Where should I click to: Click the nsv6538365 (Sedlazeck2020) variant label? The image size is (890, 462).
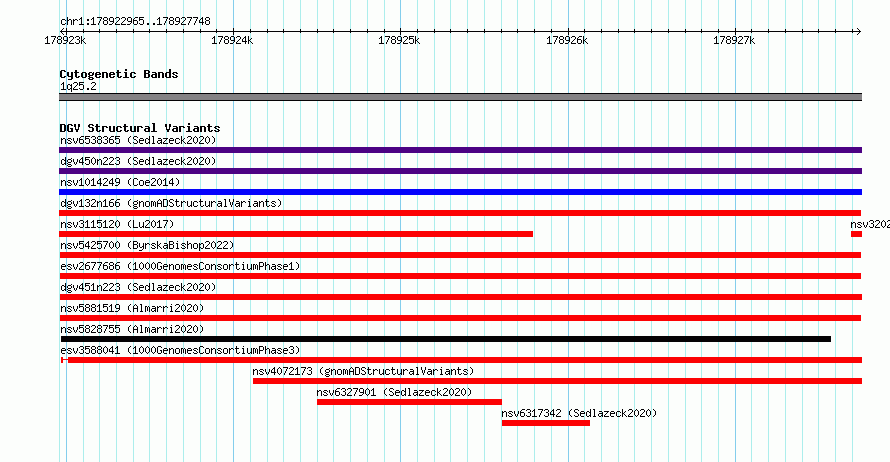click(x=138, y=140)
